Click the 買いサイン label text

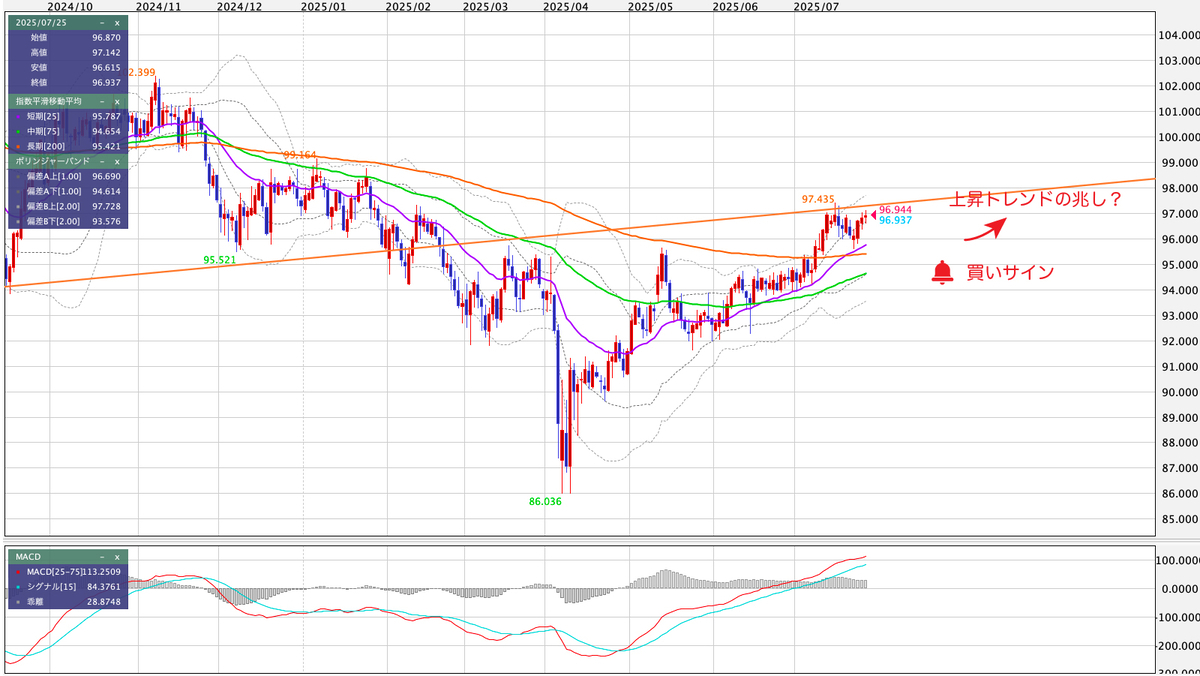click(x=1010, y=272)
